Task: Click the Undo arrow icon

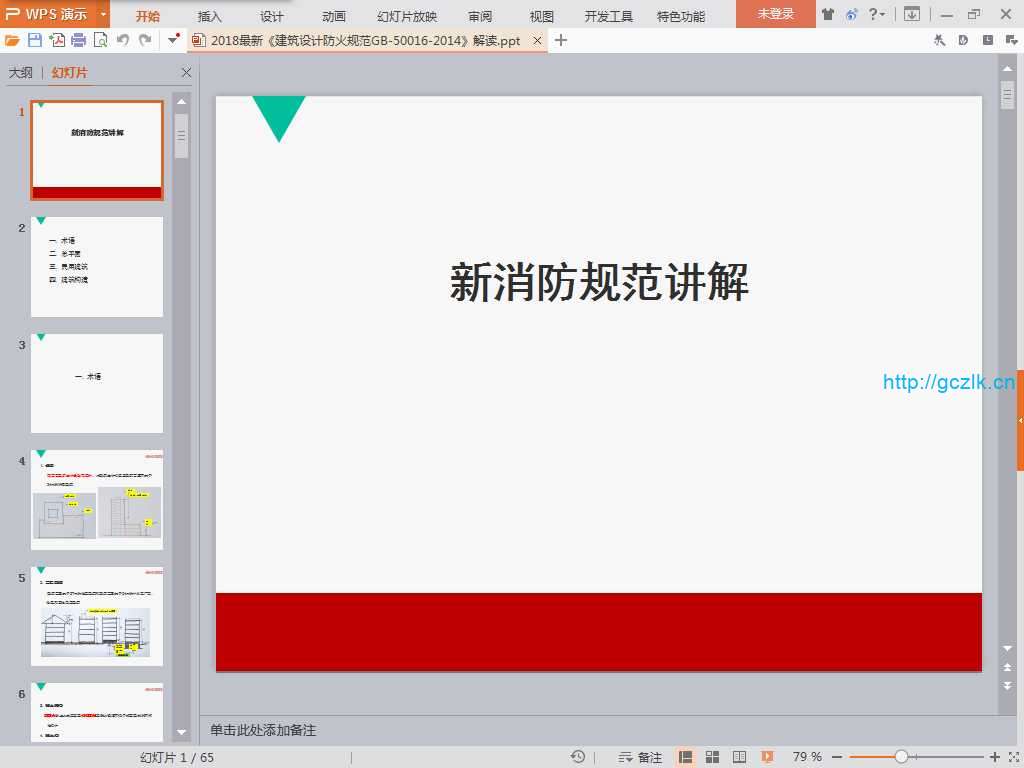Action: tap(123, 40)
